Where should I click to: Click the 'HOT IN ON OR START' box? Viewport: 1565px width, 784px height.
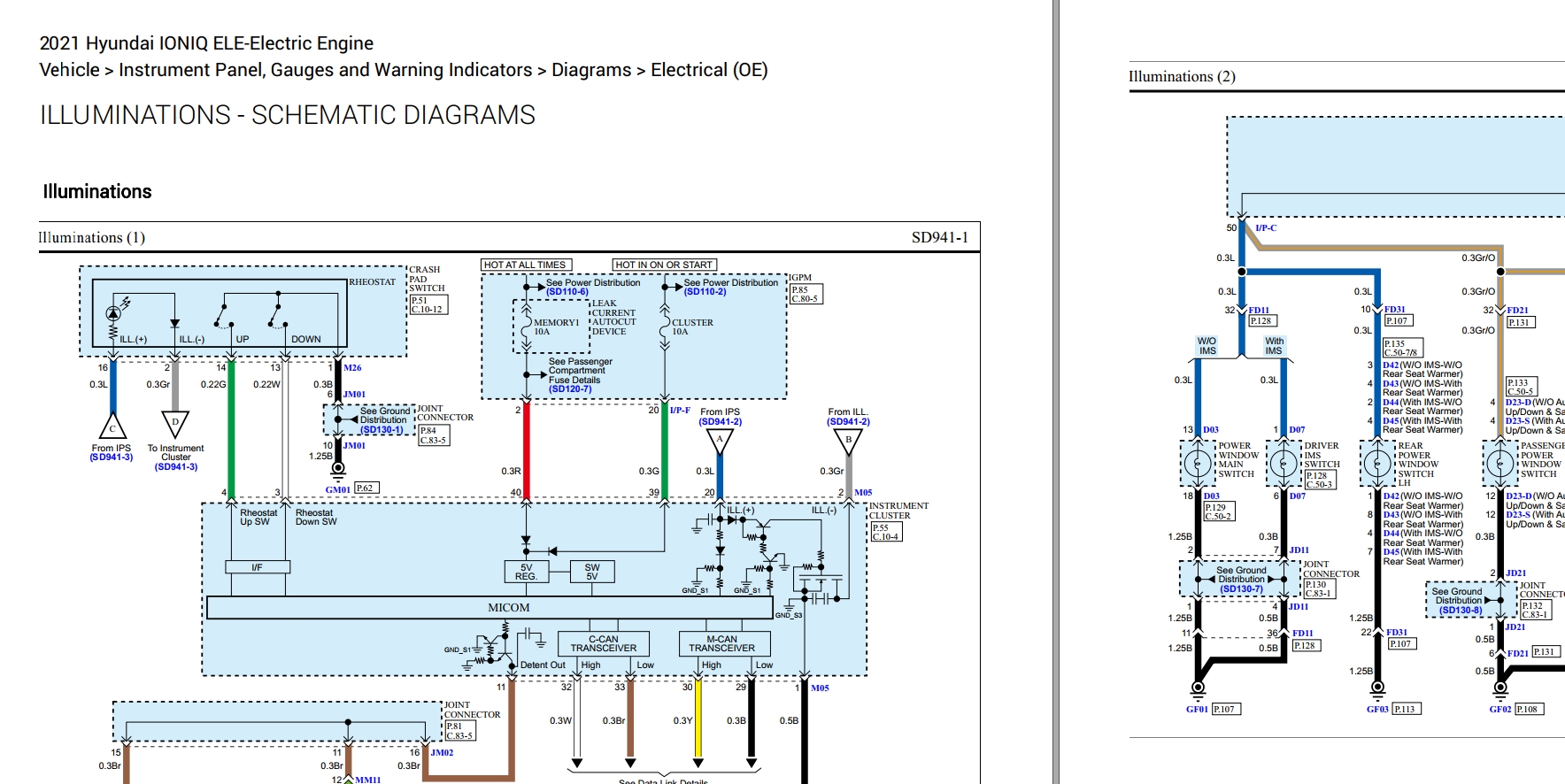coord(664,265)
